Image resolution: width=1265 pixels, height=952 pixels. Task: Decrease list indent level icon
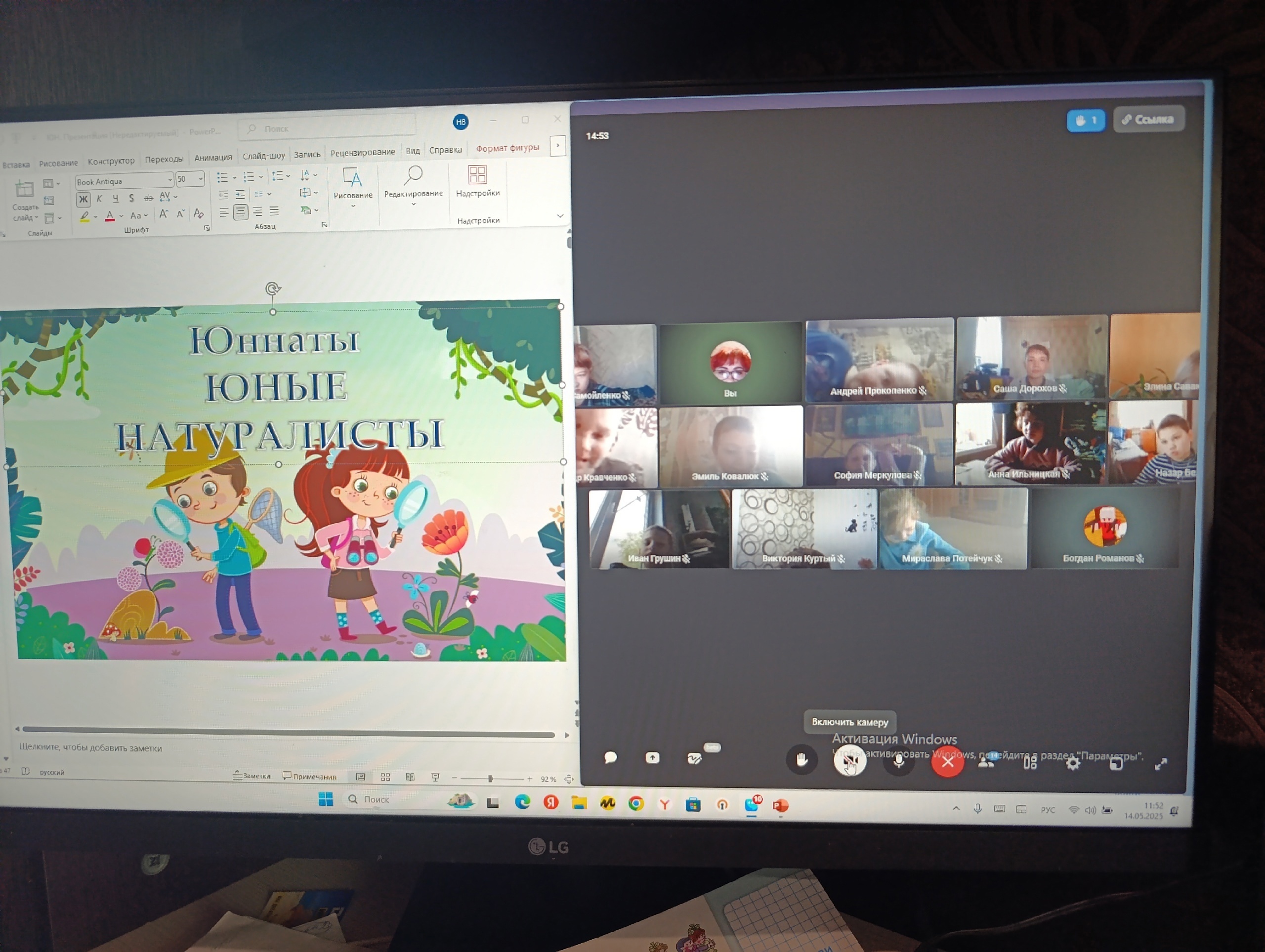(x=224, y=195)
